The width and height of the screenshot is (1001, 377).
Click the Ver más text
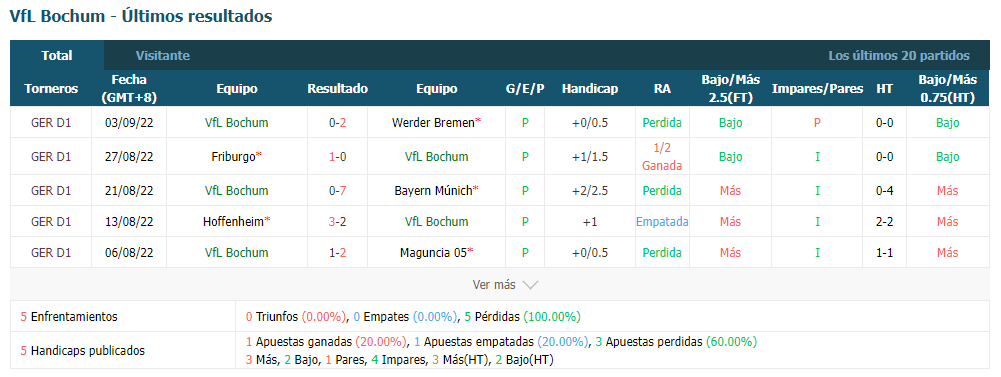(493, 285)
